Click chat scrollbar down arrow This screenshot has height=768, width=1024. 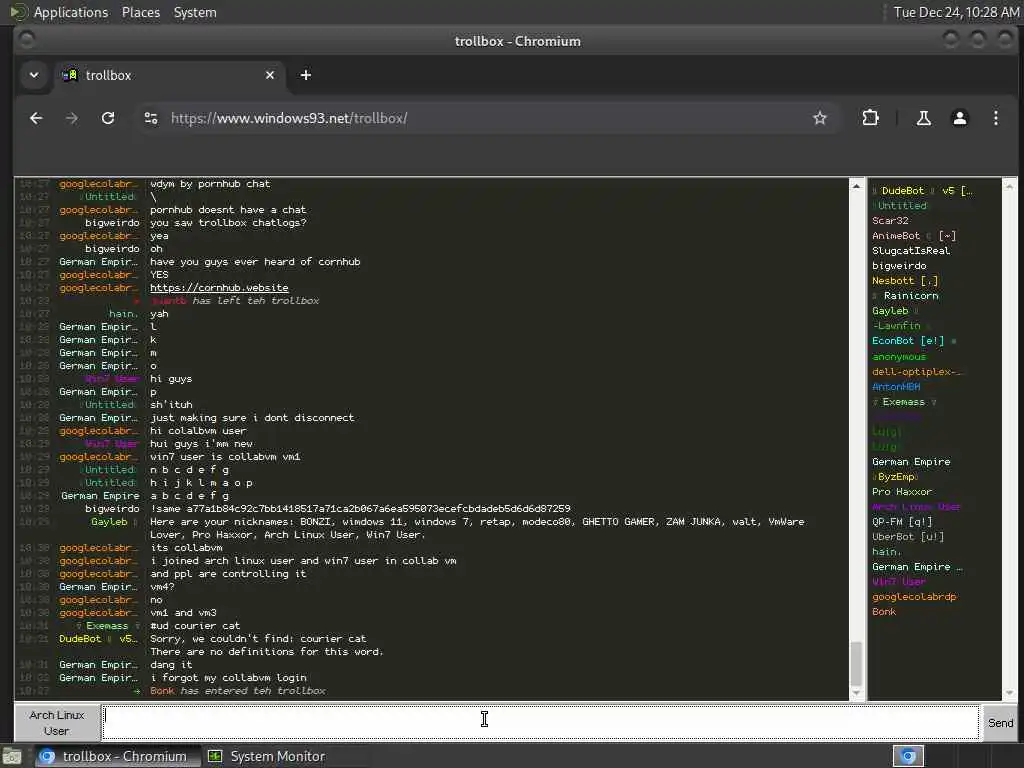click(x=856, y=693)
